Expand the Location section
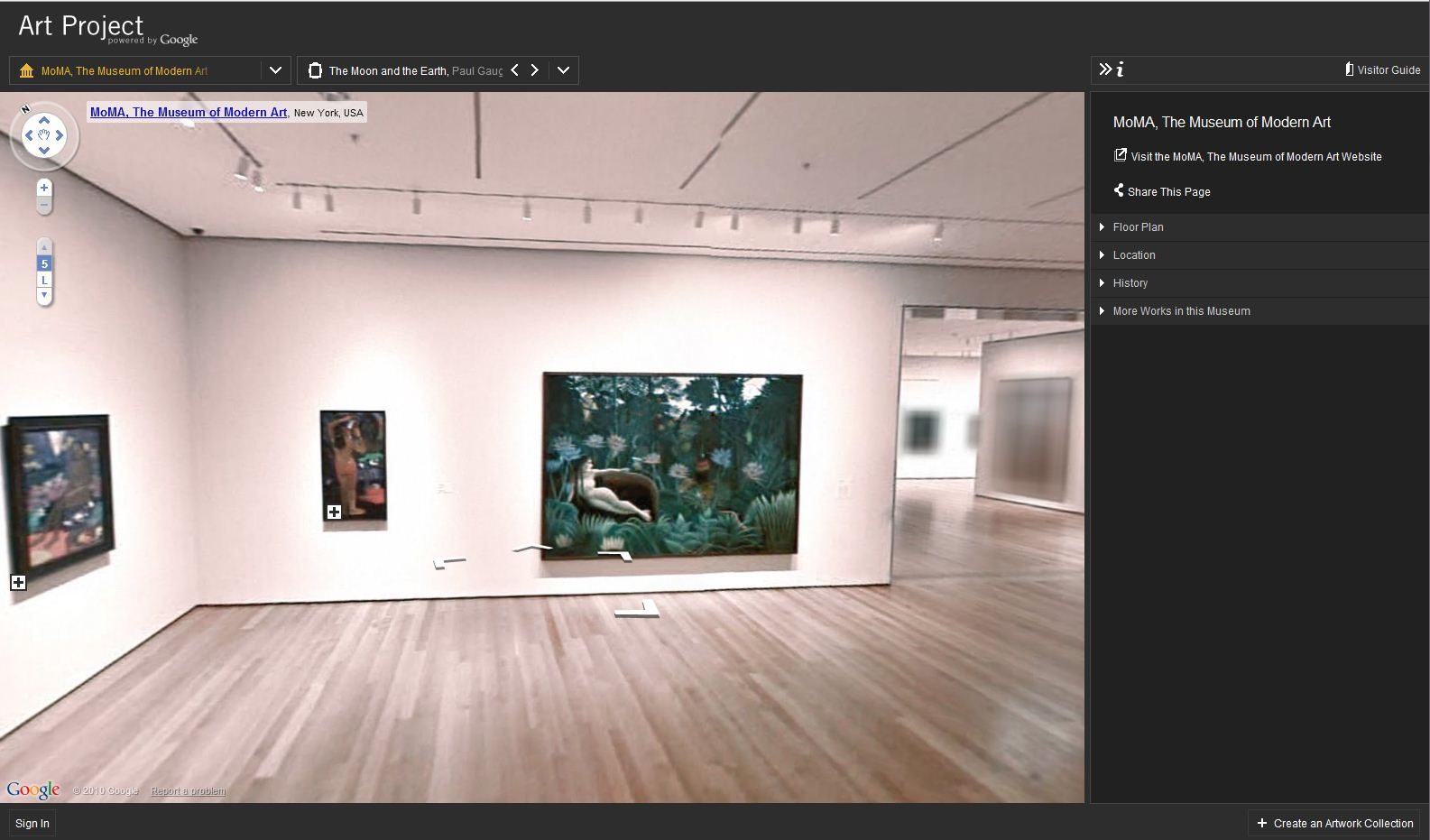This screenshot has width=1430, height=840. coord(1259,255)
